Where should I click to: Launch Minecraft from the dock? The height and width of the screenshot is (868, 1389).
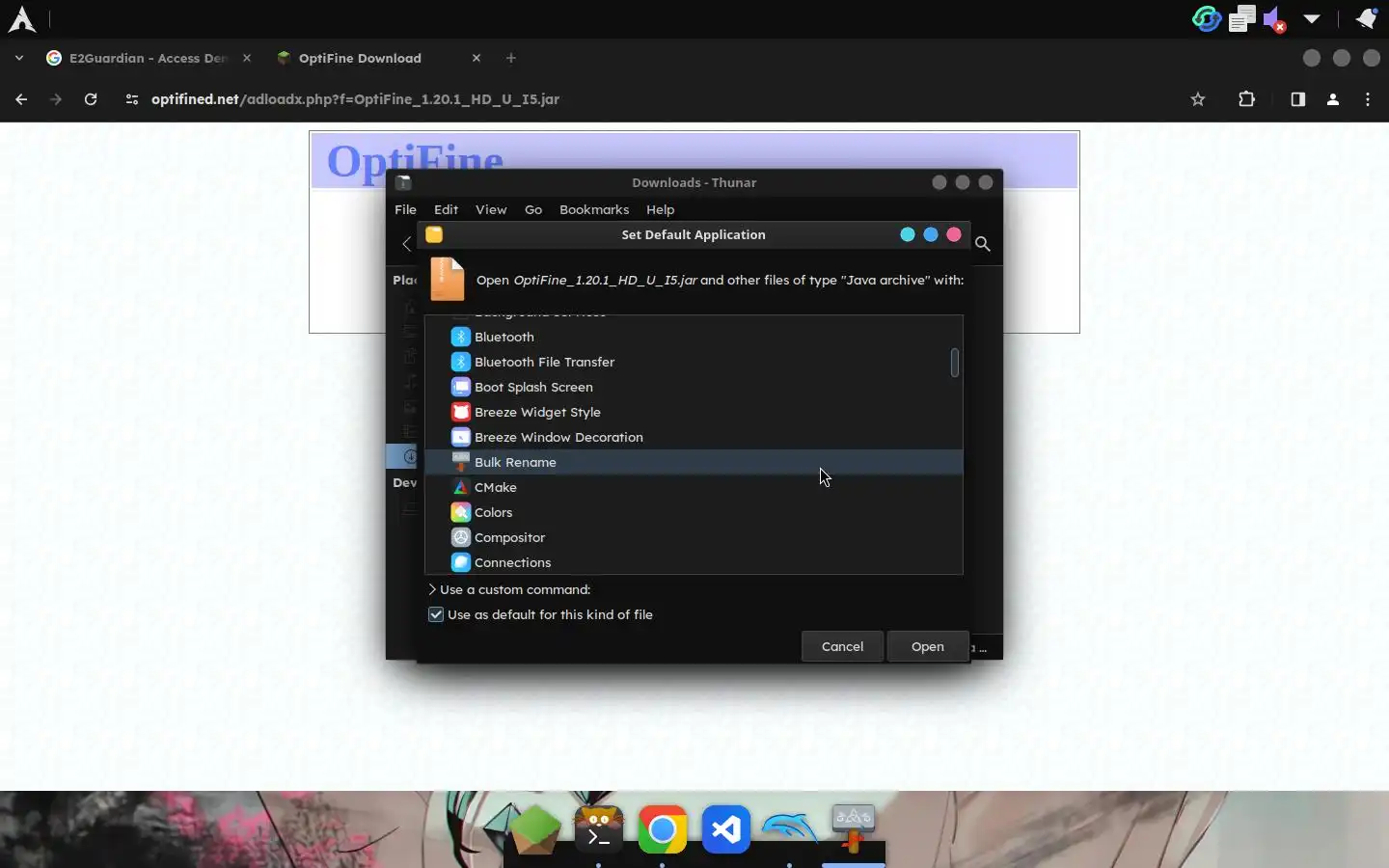tap(534, 828)
